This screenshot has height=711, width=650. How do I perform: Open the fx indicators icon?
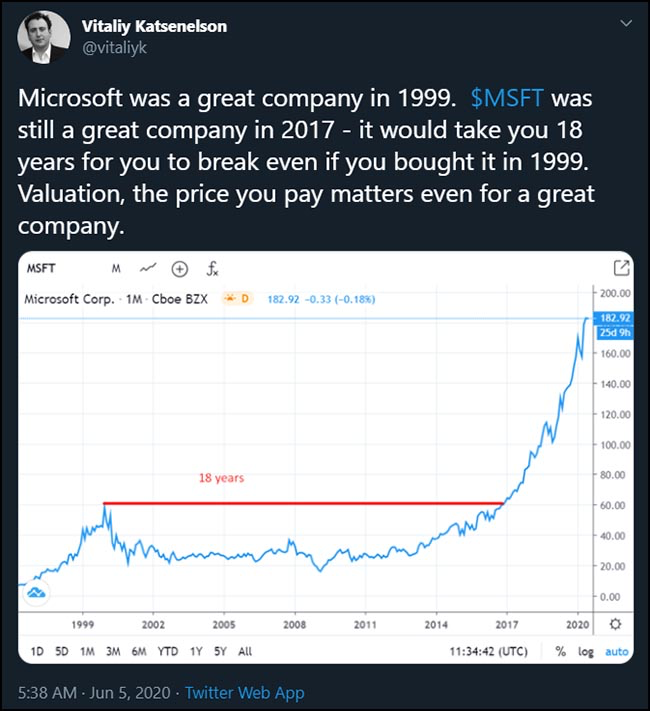[x=212, y=268]
